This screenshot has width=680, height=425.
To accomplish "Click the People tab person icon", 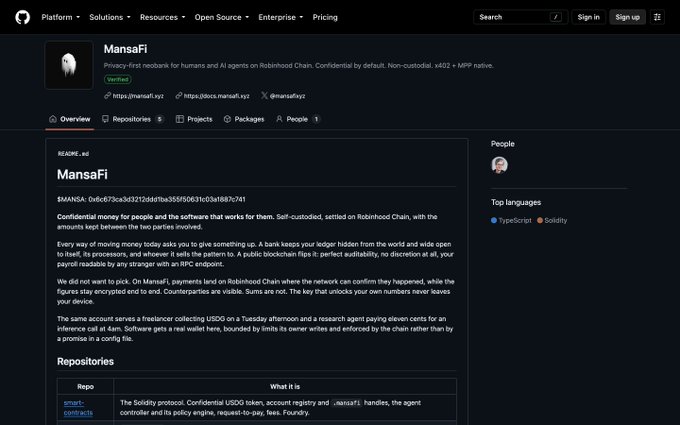I will coord(279,119).
